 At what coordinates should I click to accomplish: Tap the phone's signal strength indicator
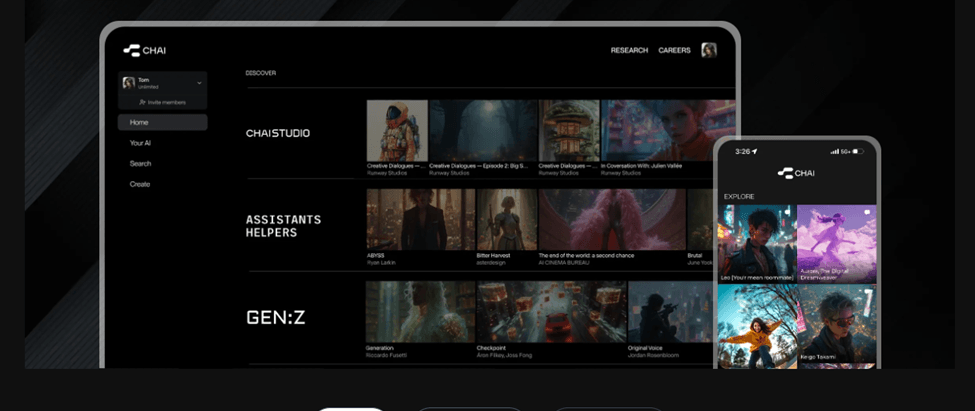834,152
